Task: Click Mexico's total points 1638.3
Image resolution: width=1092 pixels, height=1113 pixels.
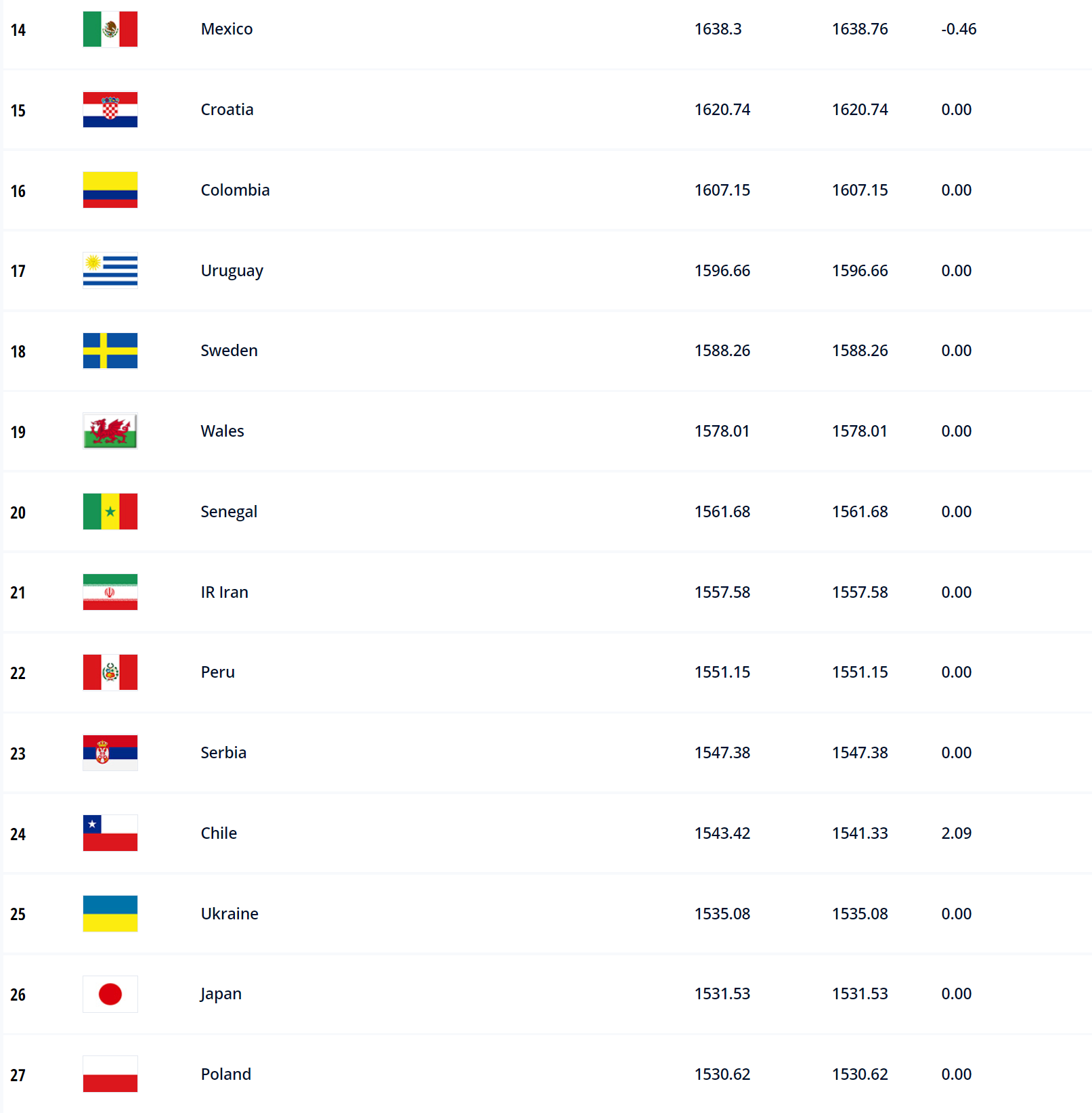Action: (x=718, y=29)
